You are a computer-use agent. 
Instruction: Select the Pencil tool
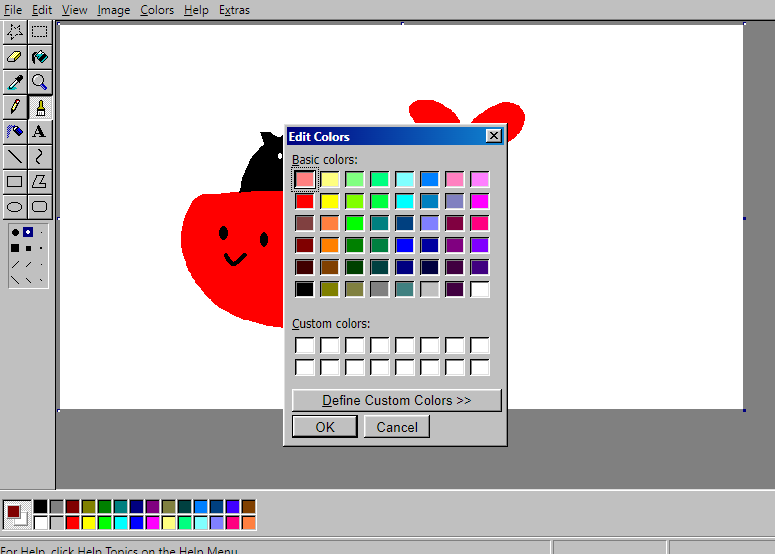click(15, 107)
